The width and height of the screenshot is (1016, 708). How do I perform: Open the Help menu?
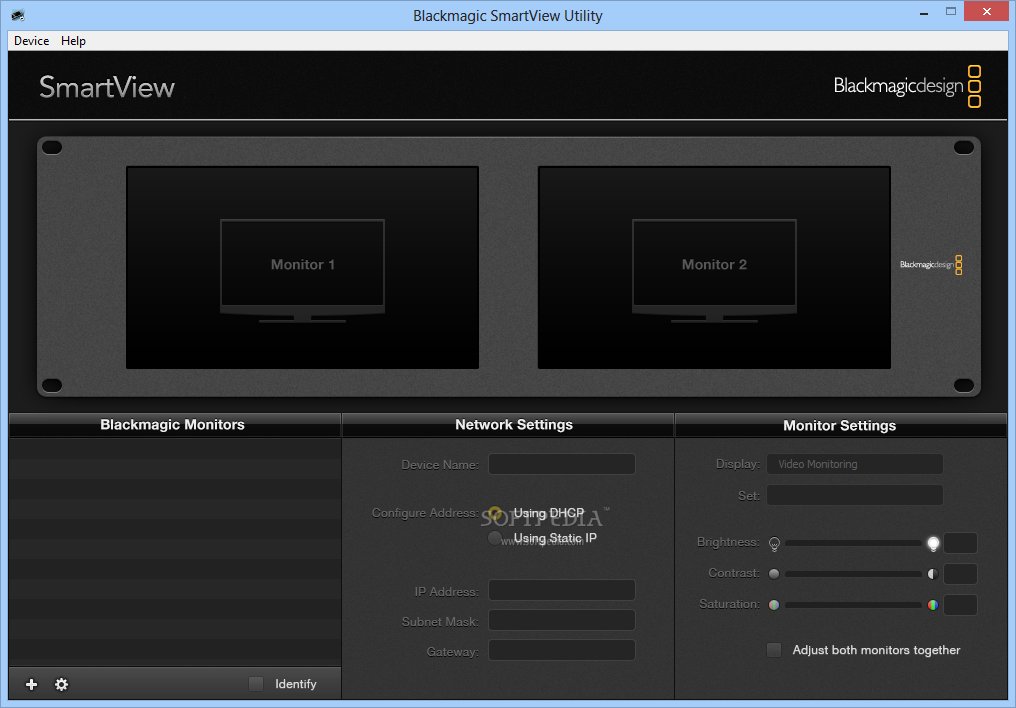point(73,41)
